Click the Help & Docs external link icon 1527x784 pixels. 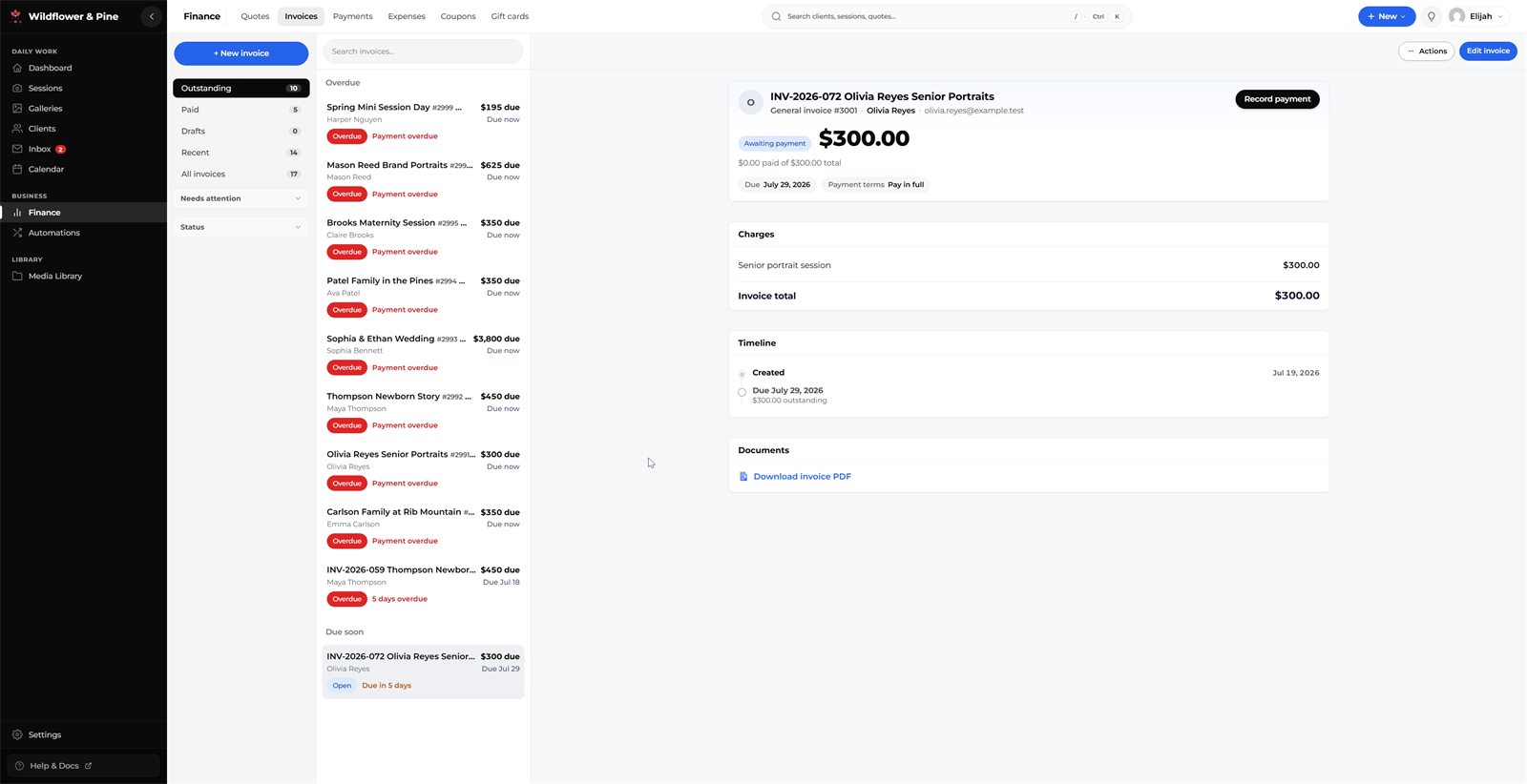(89, 766)
